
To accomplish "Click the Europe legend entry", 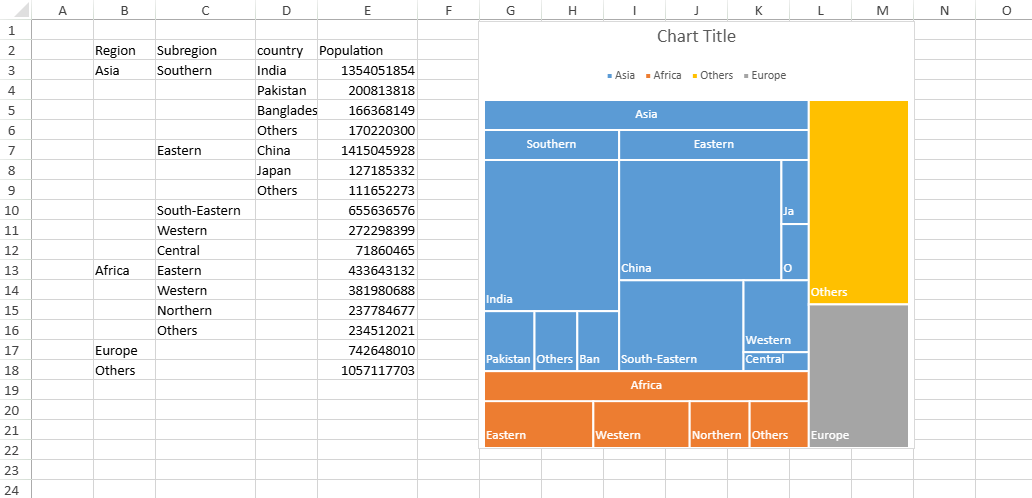I will [x=768, y=76].
